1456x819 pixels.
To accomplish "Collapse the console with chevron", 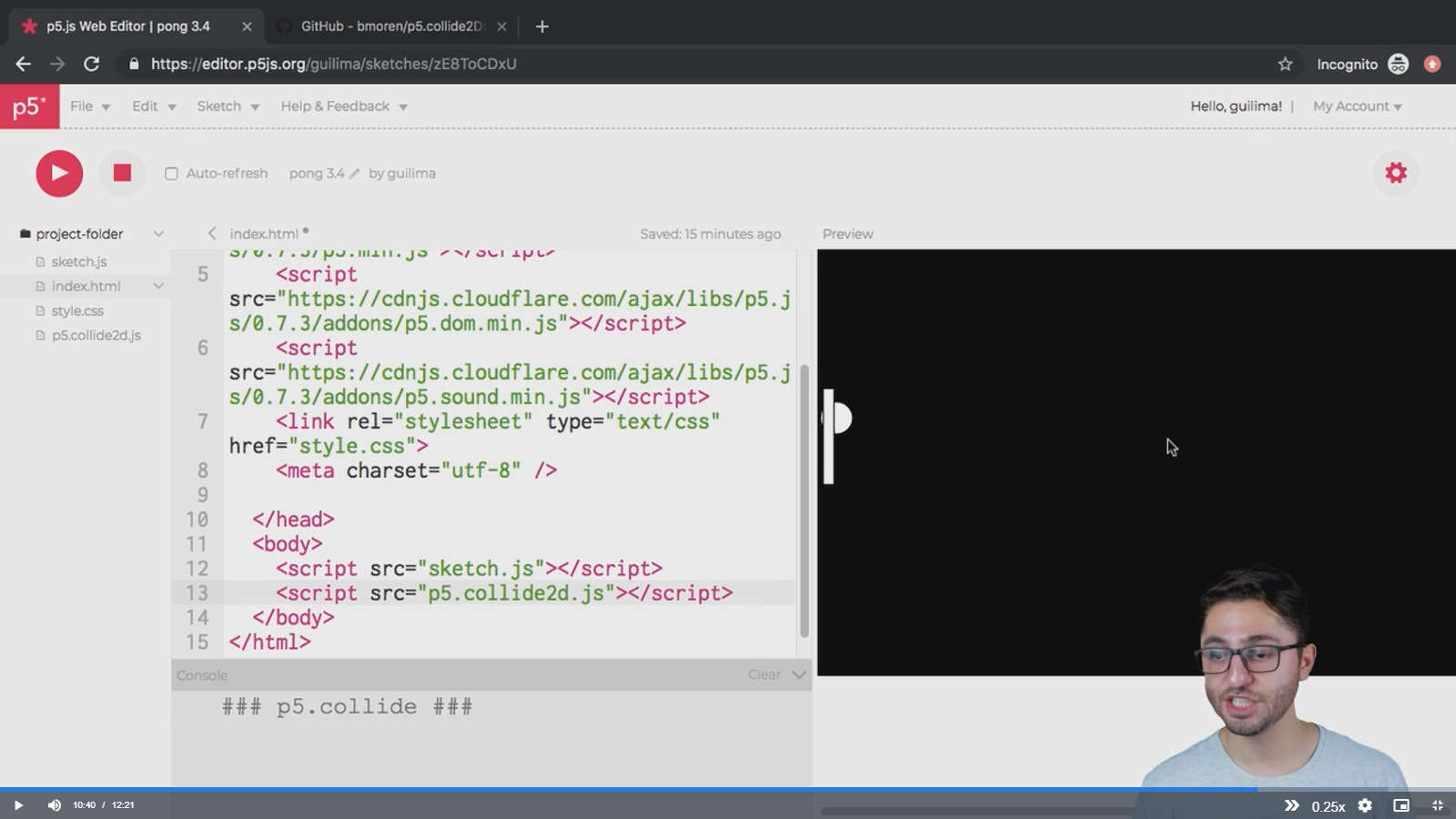I will point(799,675).
